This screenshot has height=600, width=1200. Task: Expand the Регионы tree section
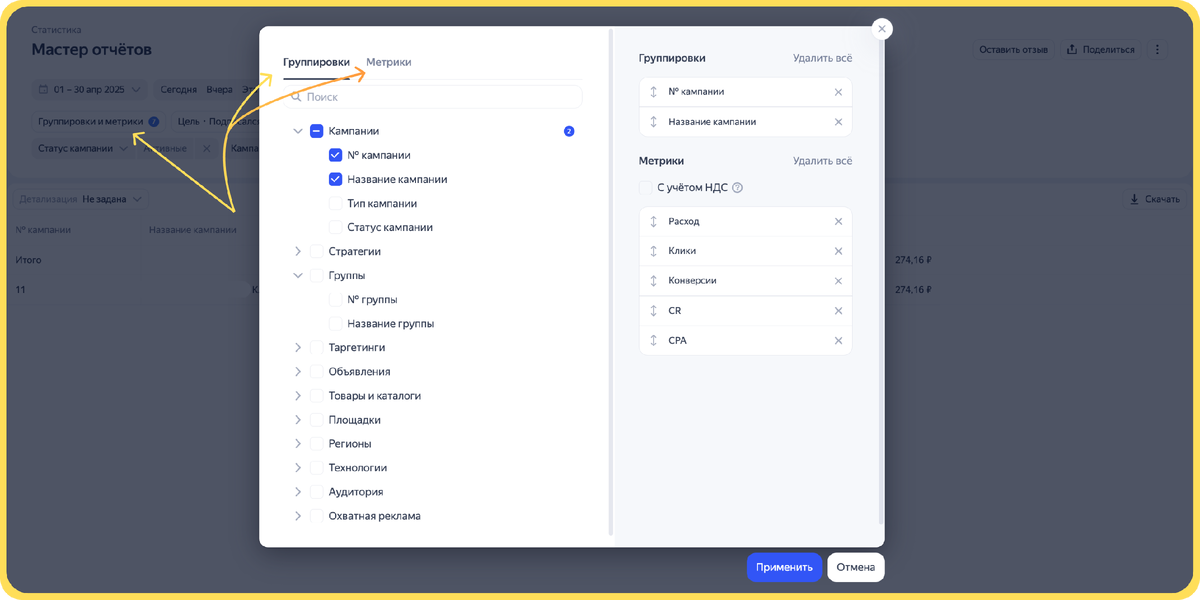point(298,443)
